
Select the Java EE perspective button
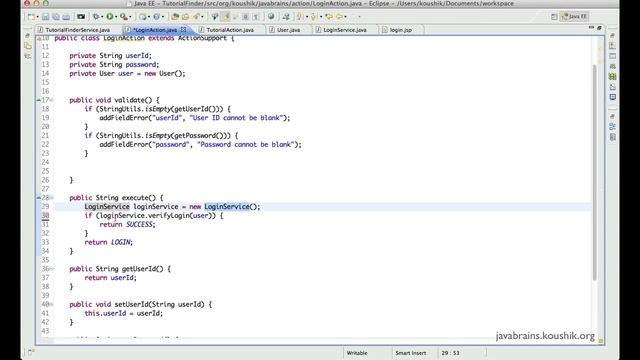point(574,16)
